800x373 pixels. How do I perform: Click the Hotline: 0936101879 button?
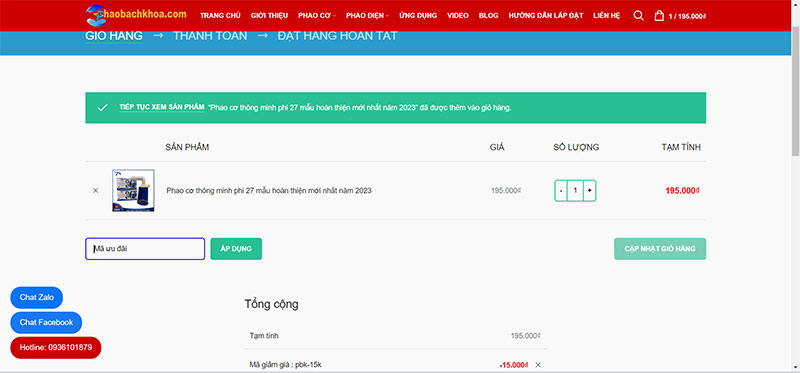pyautogui.click(x=56, y=347)
